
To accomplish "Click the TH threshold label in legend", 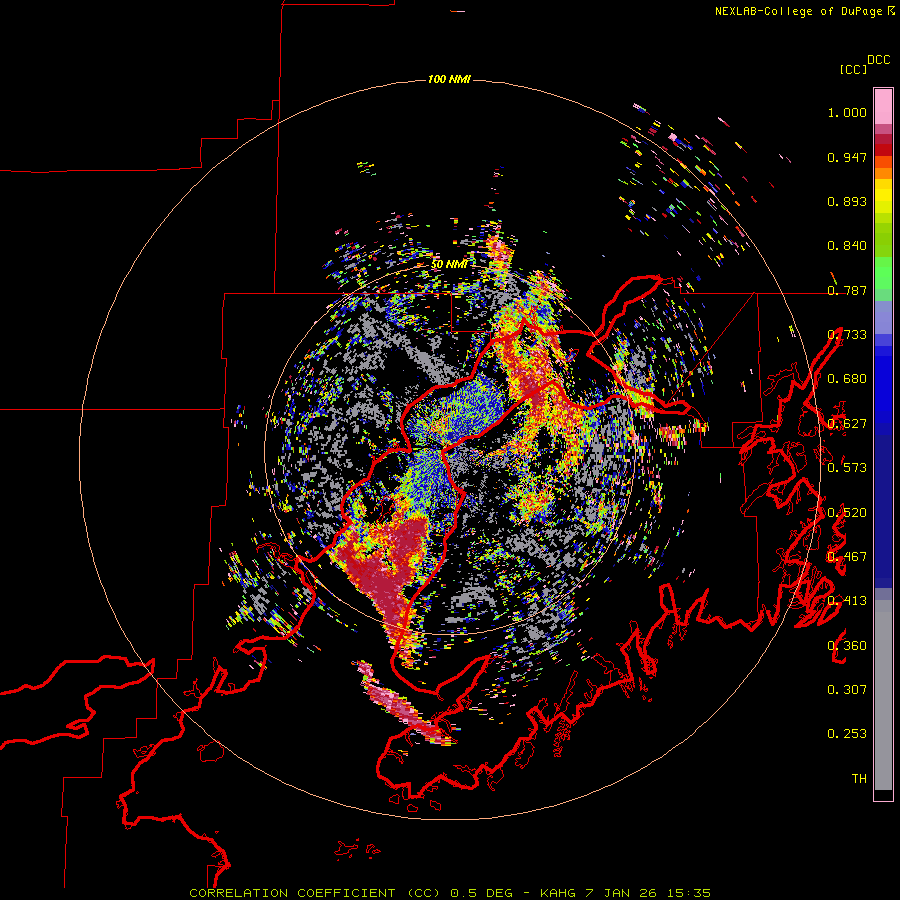I will click(x=859, y=779).
